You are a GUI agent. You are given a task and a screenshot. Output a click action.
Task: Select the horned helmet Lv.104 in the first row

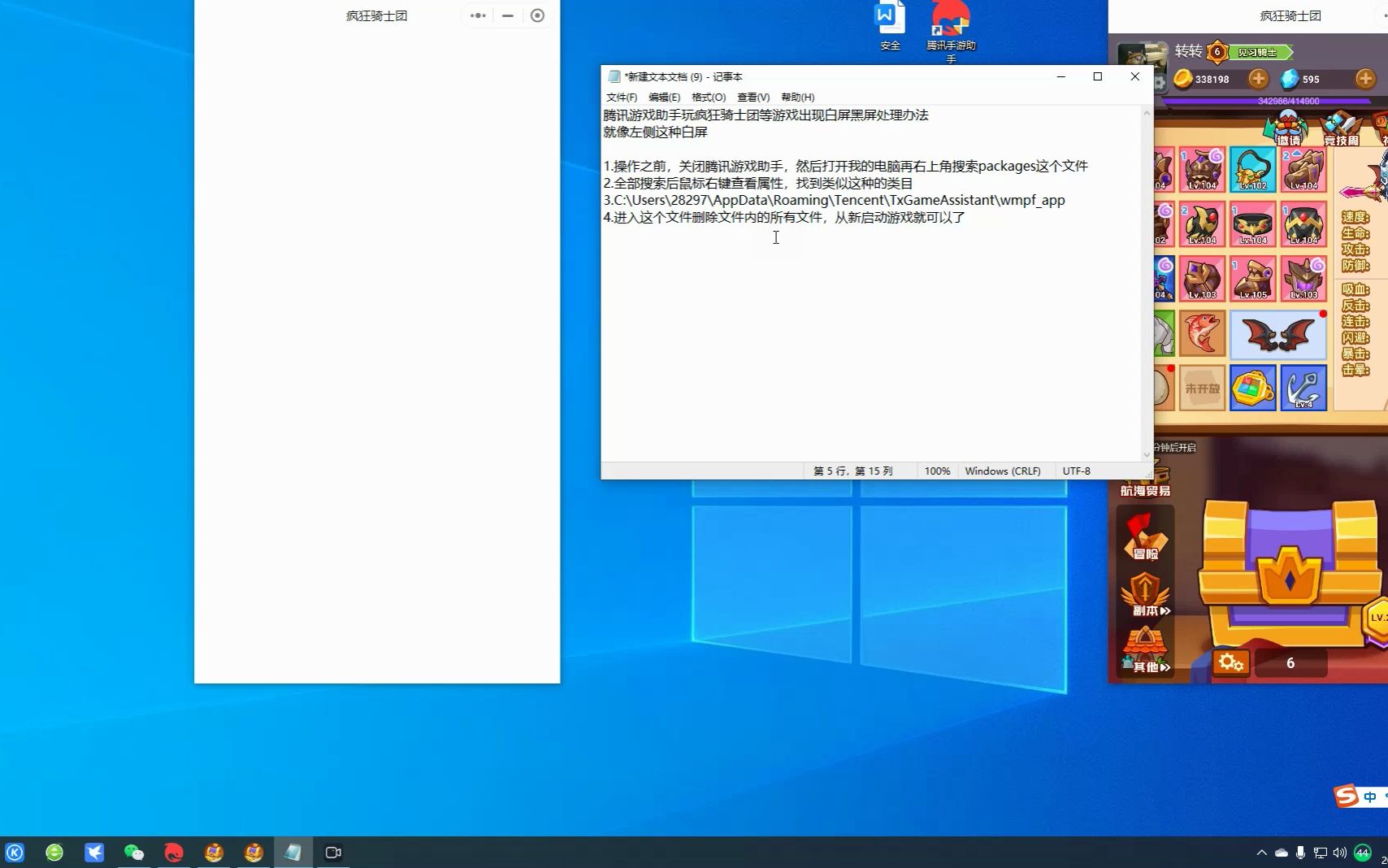point(1202,169)
